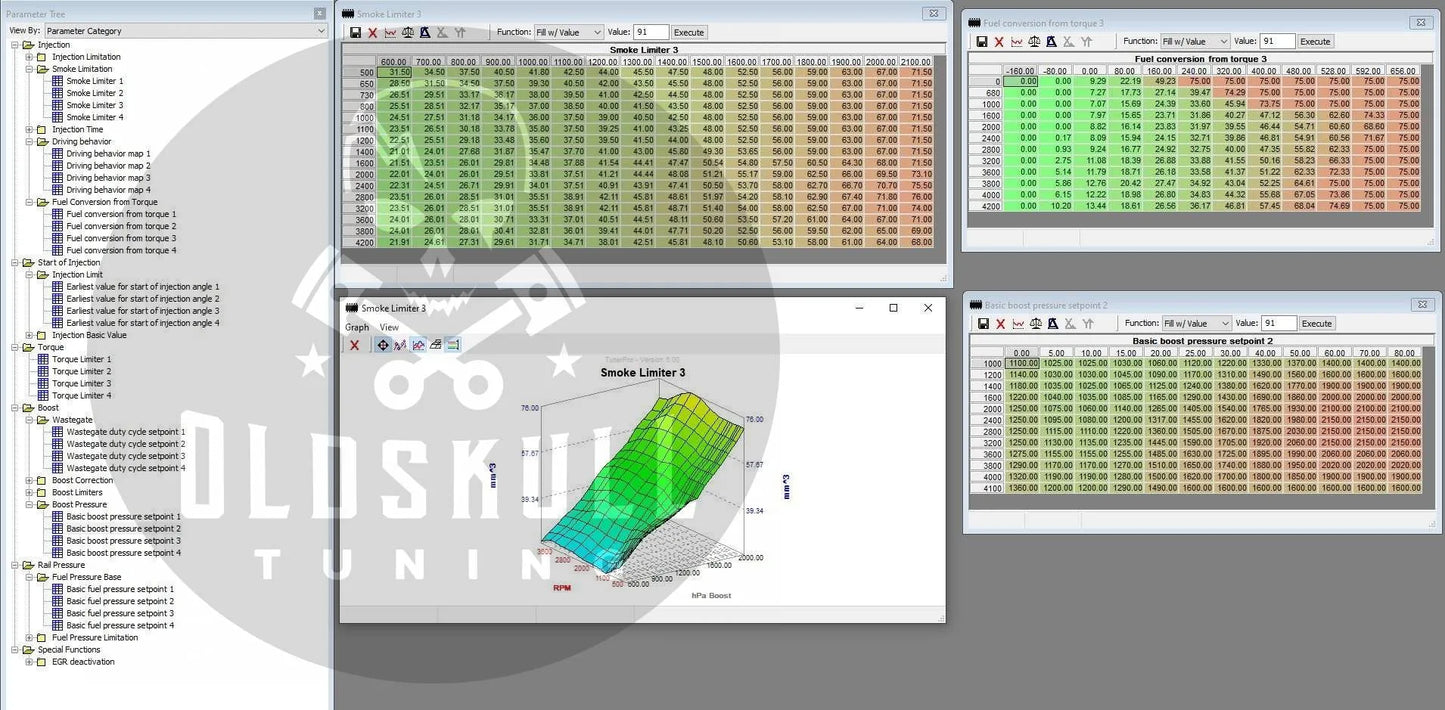This screenshot has width=1445, height=710.
Task: Click the save icon in Smoke Limiter 3 table toolbar
Action: click(x=355, y=32)
